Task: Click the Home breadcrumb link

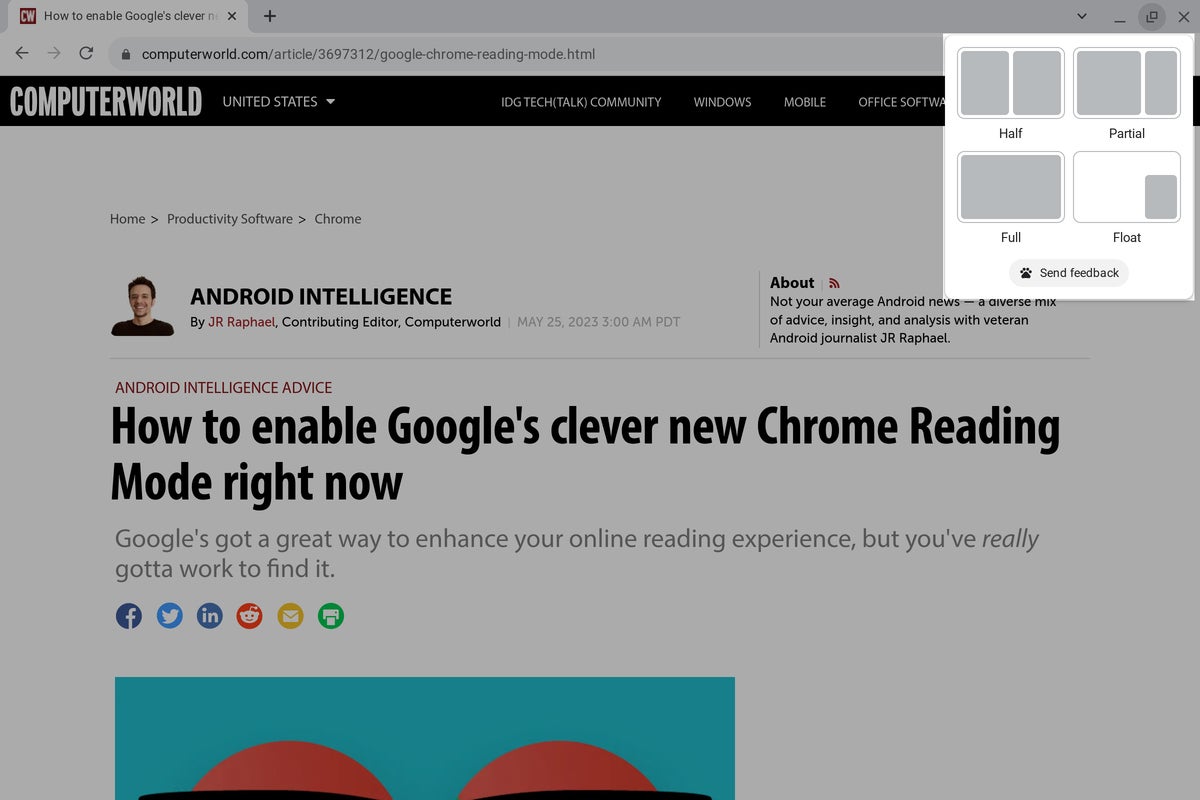Action: coord(127,219)
